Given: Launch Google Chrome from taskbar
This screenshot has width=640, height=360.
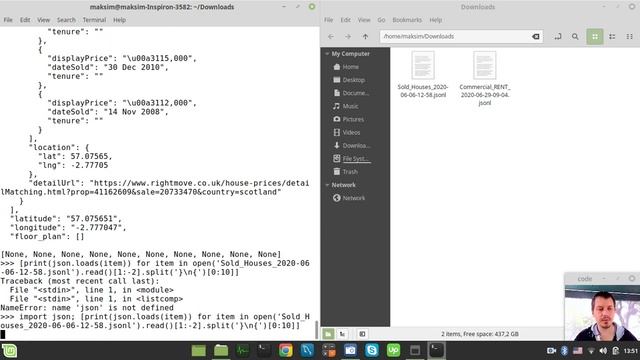Looking at the screenshot, I should click(x=286, y=351).
